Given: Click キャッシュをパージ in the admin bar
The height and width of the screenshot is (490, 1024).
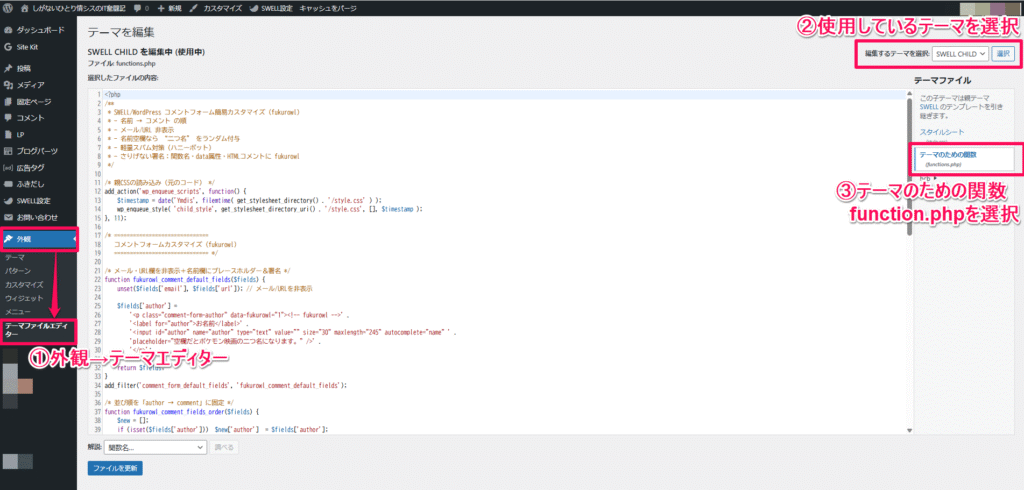Looking at the screenshot, I should pyautogui.click(x=326, y=9).
